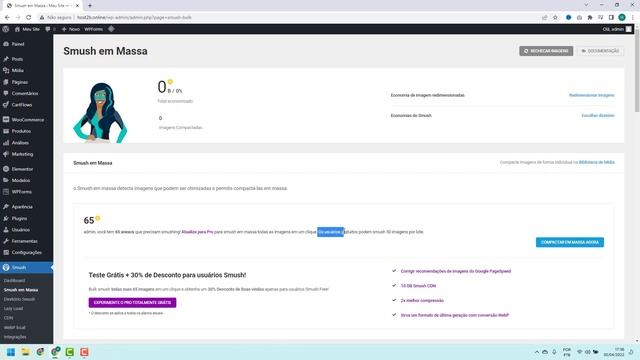The image size is (640, 360).
Task: Open the WebP conversion feature link
Action: (455, 315)
